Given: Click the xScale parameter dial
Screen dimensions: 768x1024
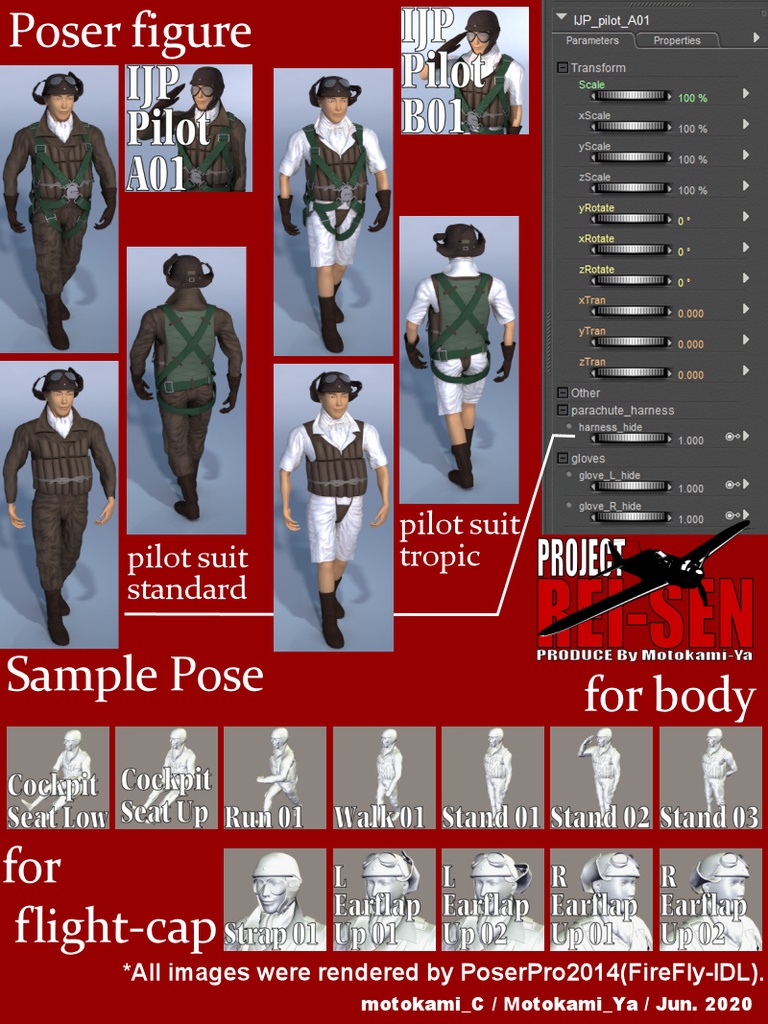Looking at the screenshot, I should pos(632,127).
